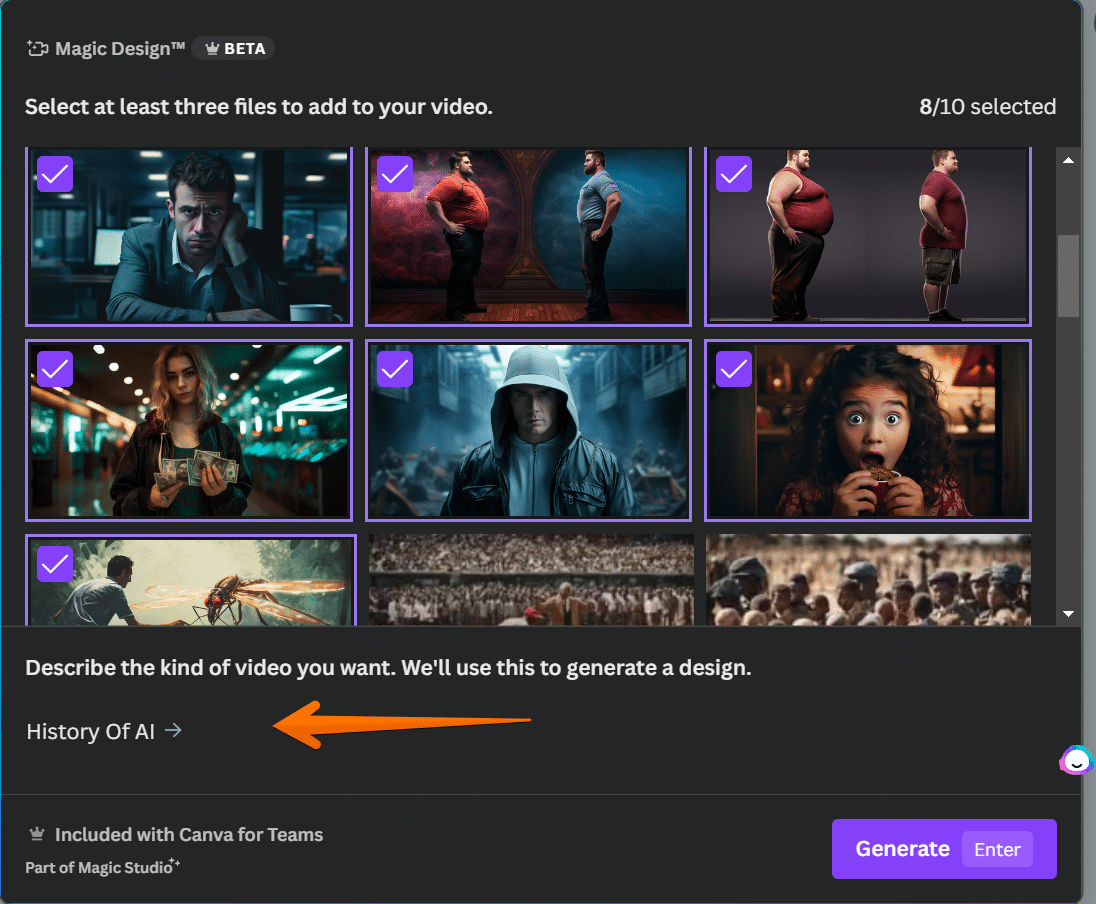
Task: Open the smiley assistant bubble icon
Action: (x=1075, y=763)
